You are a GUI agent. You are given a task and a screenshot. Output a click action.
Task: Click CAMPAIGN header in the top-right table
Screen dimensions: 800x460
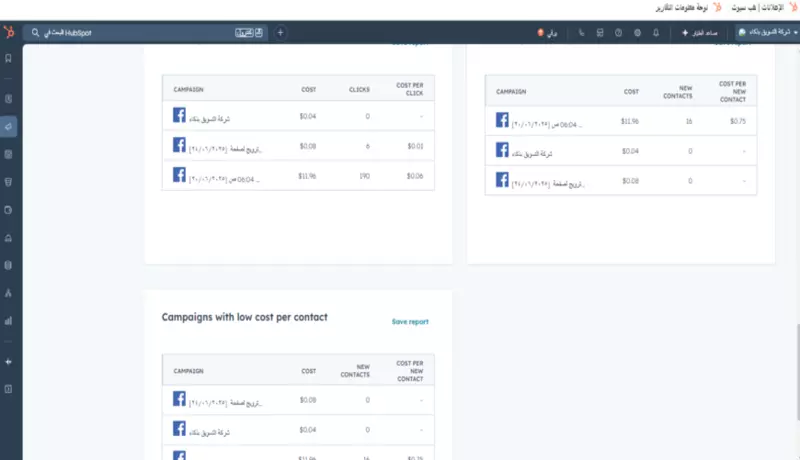(x=511, y=92)
